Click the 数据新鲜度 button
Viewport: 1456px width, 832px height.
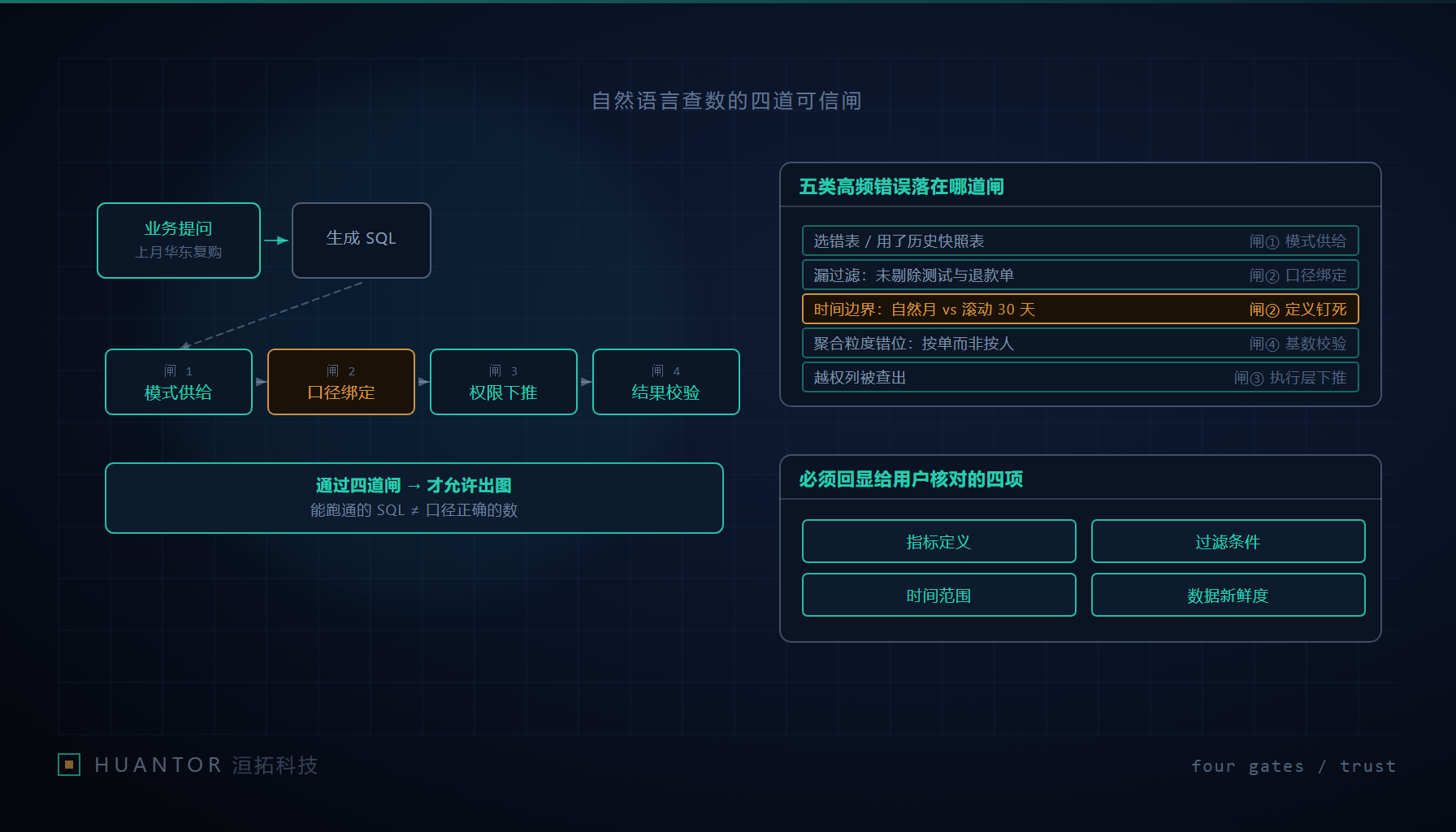coord(1228,595)
